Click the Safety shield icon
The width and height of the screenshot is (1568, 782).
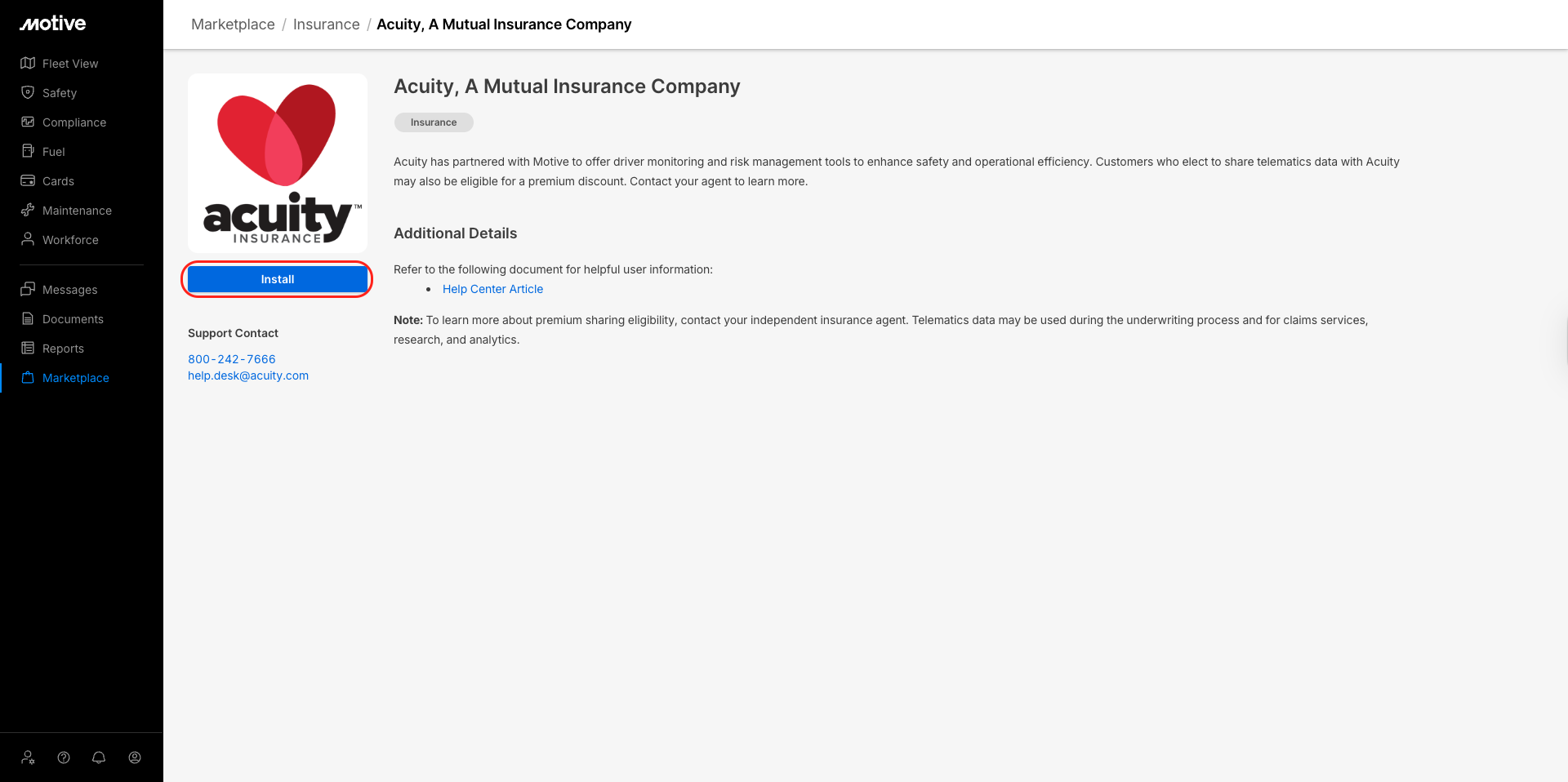(x=28, y=93)
